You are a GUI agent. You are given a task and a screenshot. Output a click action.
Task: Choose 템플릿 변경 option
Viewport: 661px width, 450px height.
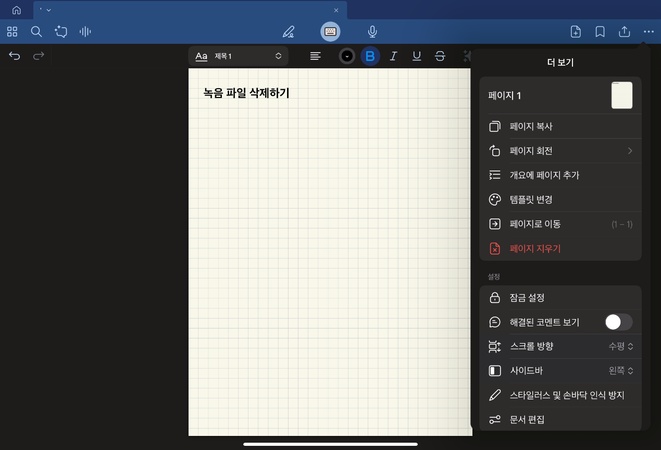coord(561,199)
